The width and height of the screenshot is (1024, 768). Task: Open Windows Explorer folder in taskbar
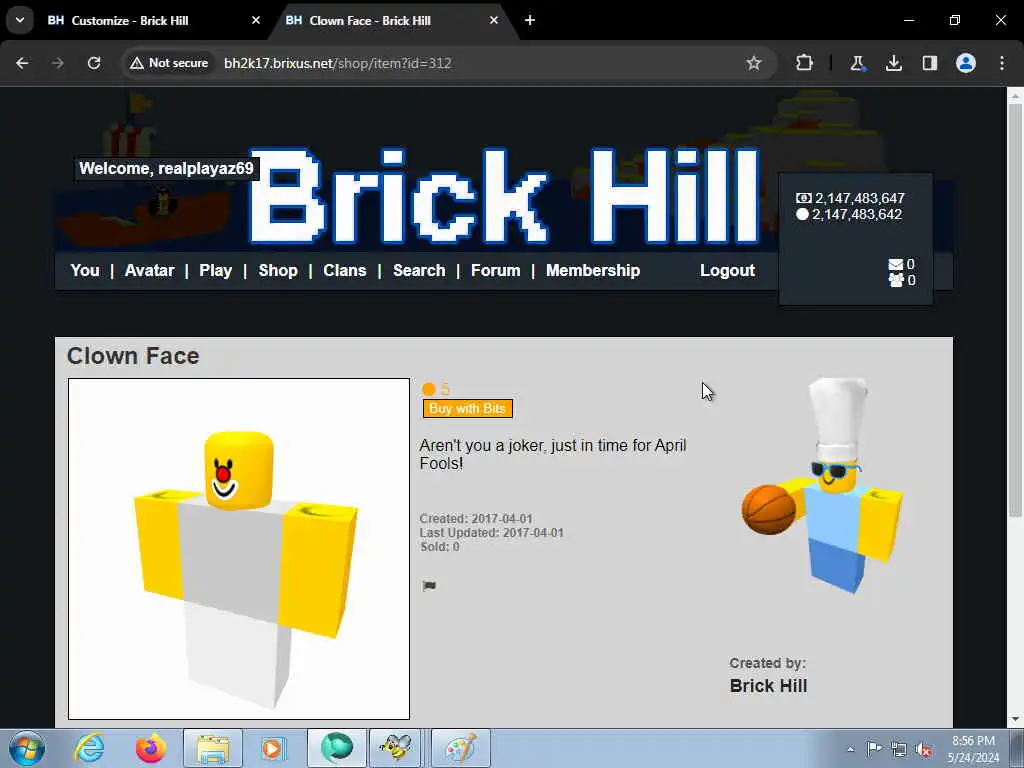click(213, 748)
